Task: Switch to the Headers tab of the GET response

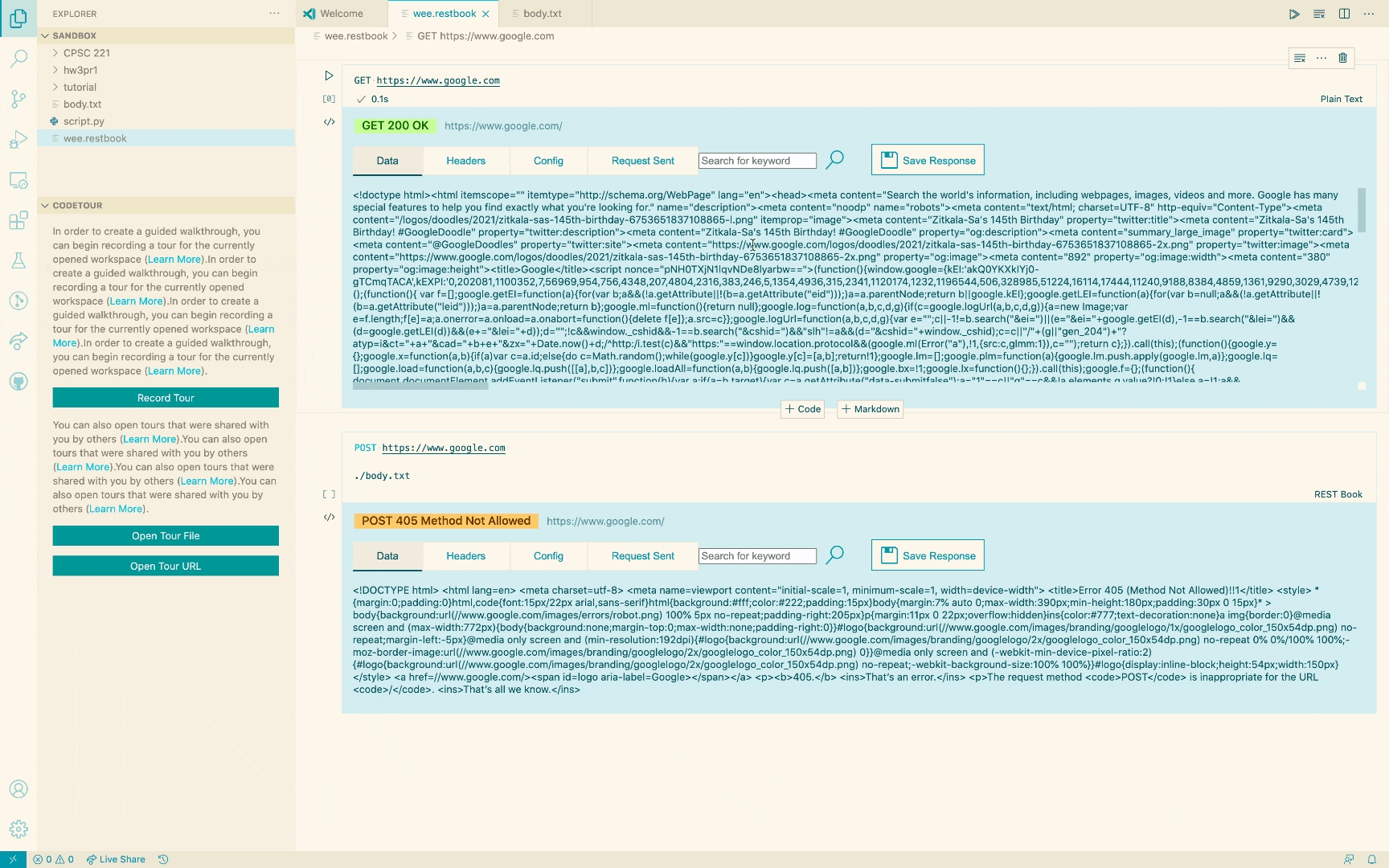Action: click(x=465, y=161)
